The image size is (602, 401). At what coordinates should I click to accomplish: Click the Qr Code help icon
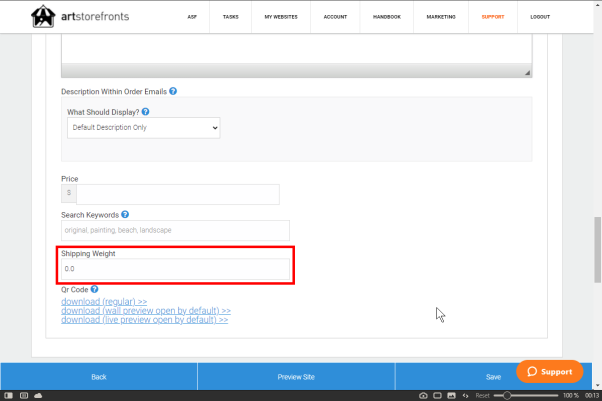[94, 290]
